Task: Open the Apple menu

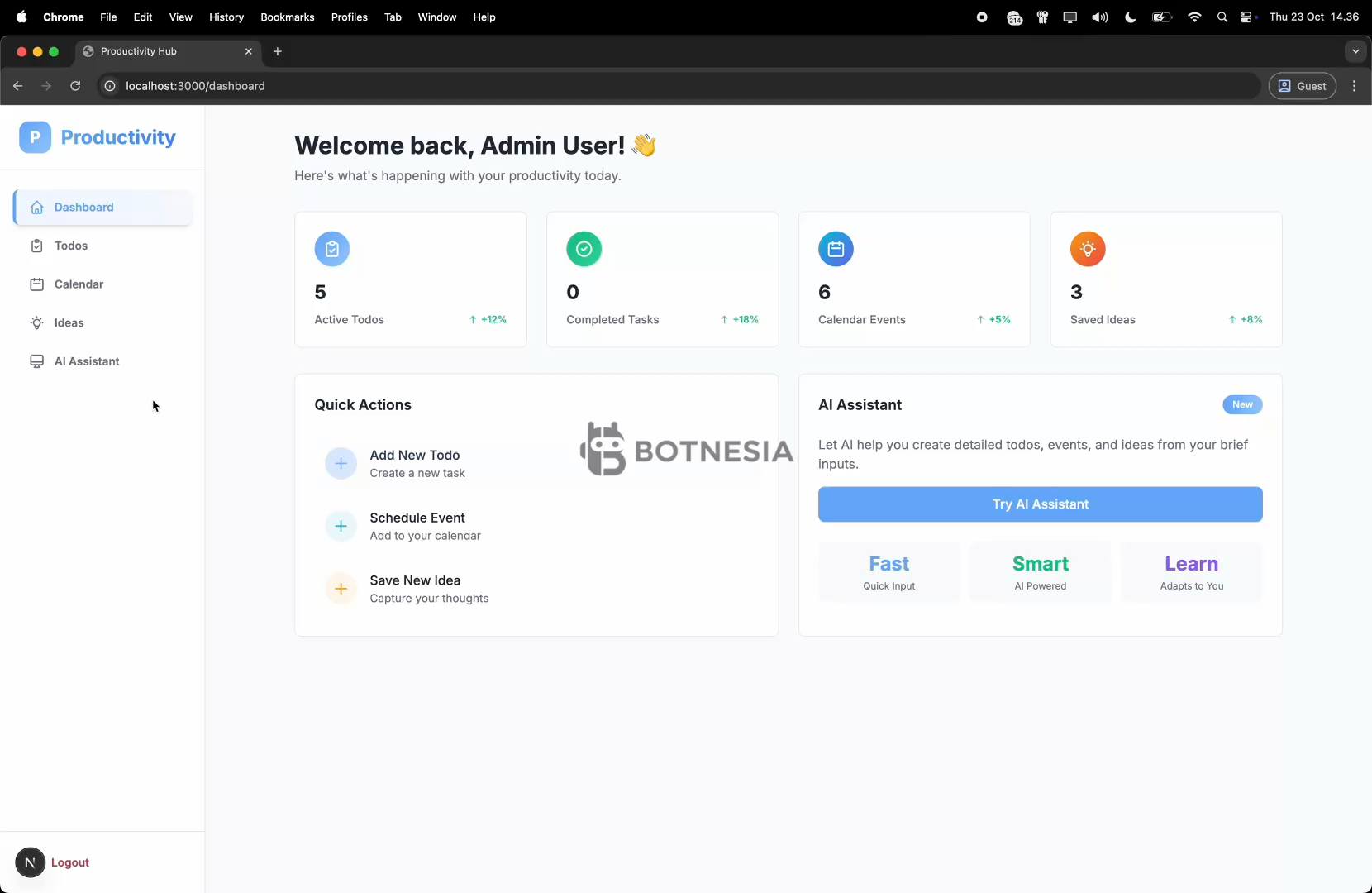Action: pos(22,17)
